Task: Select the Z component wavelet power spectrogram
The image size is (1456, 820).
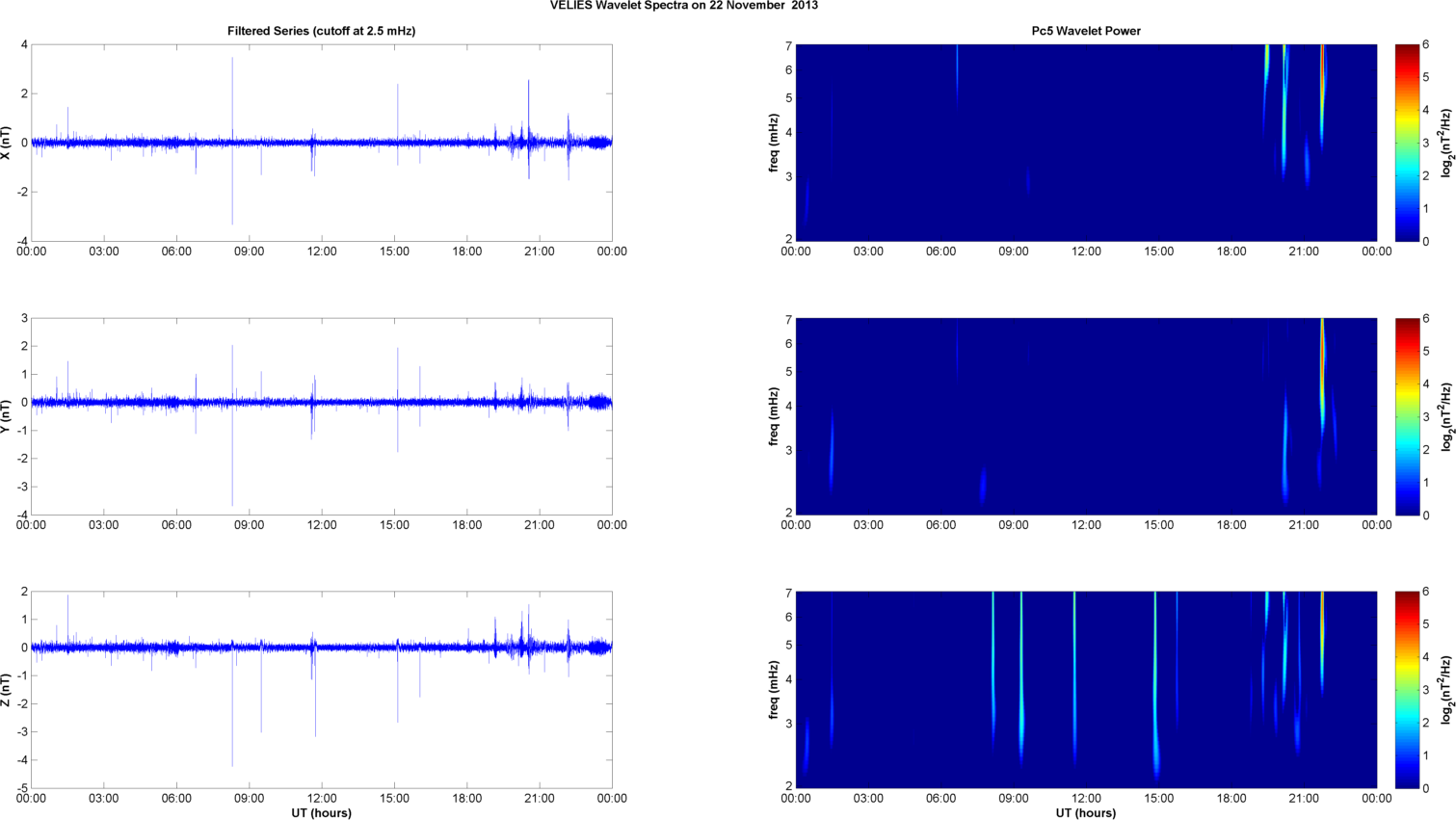Action: [x=1086, y=690]
